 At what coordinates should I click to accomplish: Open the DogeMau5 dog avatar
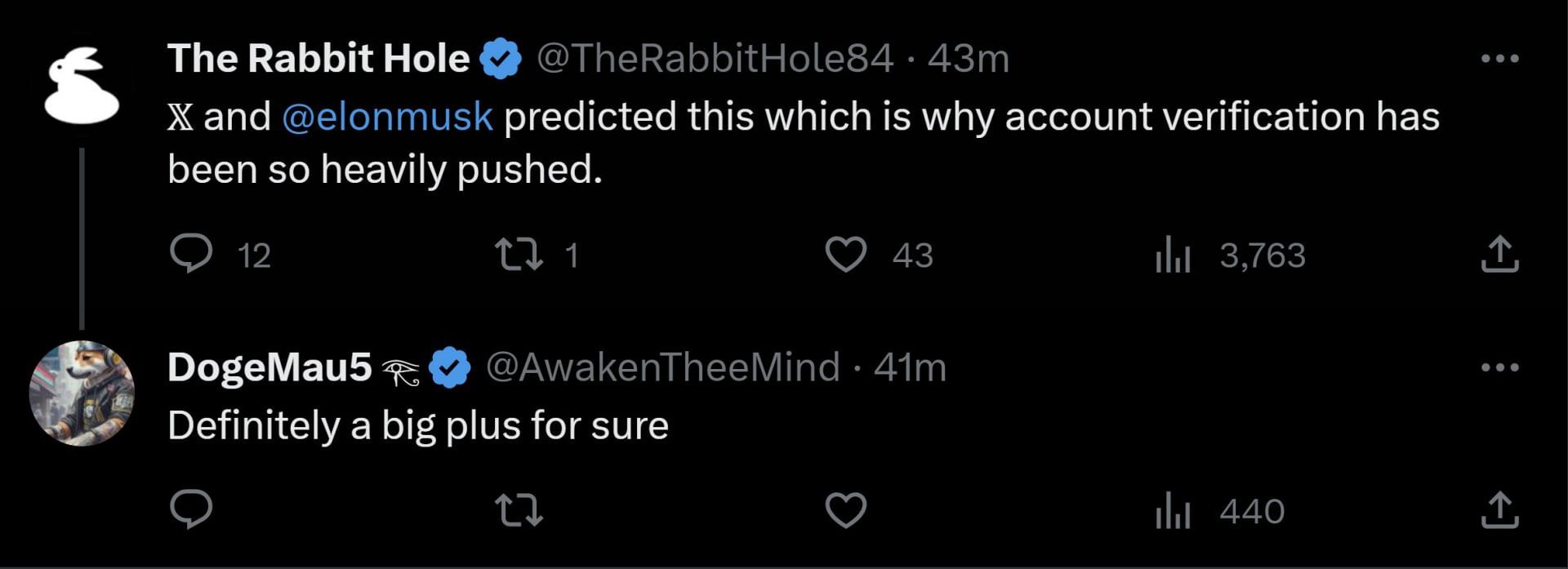pyautogui.click(x=82, y=393)
